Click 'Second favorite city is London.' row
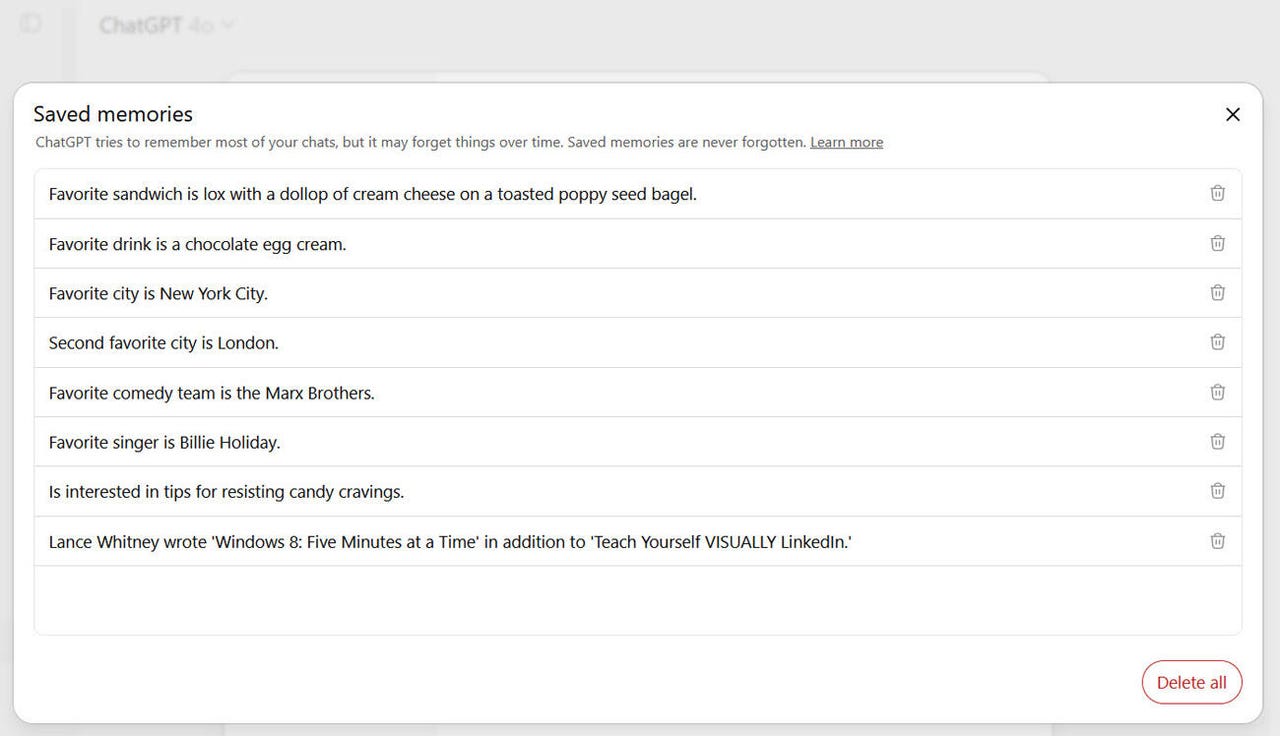The width and height of the screenshot is (1280, 736). (x=638, y=343)
